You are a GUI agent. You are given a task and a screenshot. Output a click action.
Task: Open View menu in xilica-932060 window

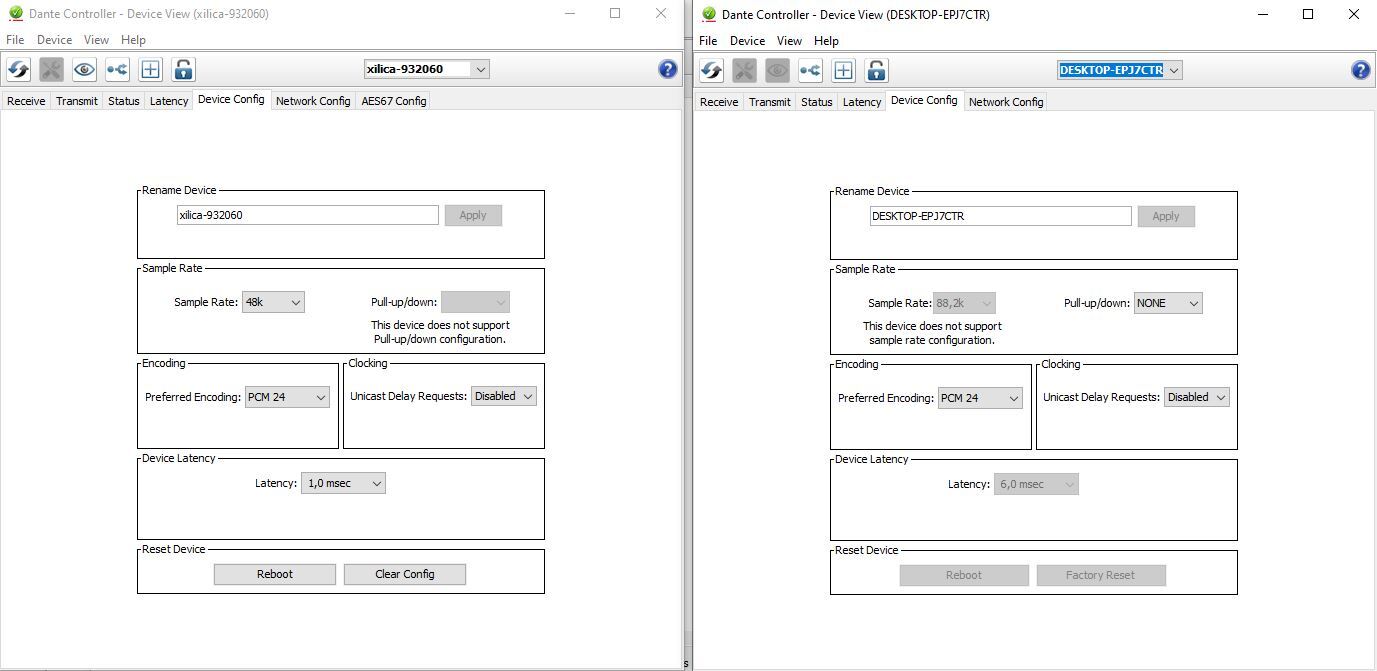[x=96, y=40]
